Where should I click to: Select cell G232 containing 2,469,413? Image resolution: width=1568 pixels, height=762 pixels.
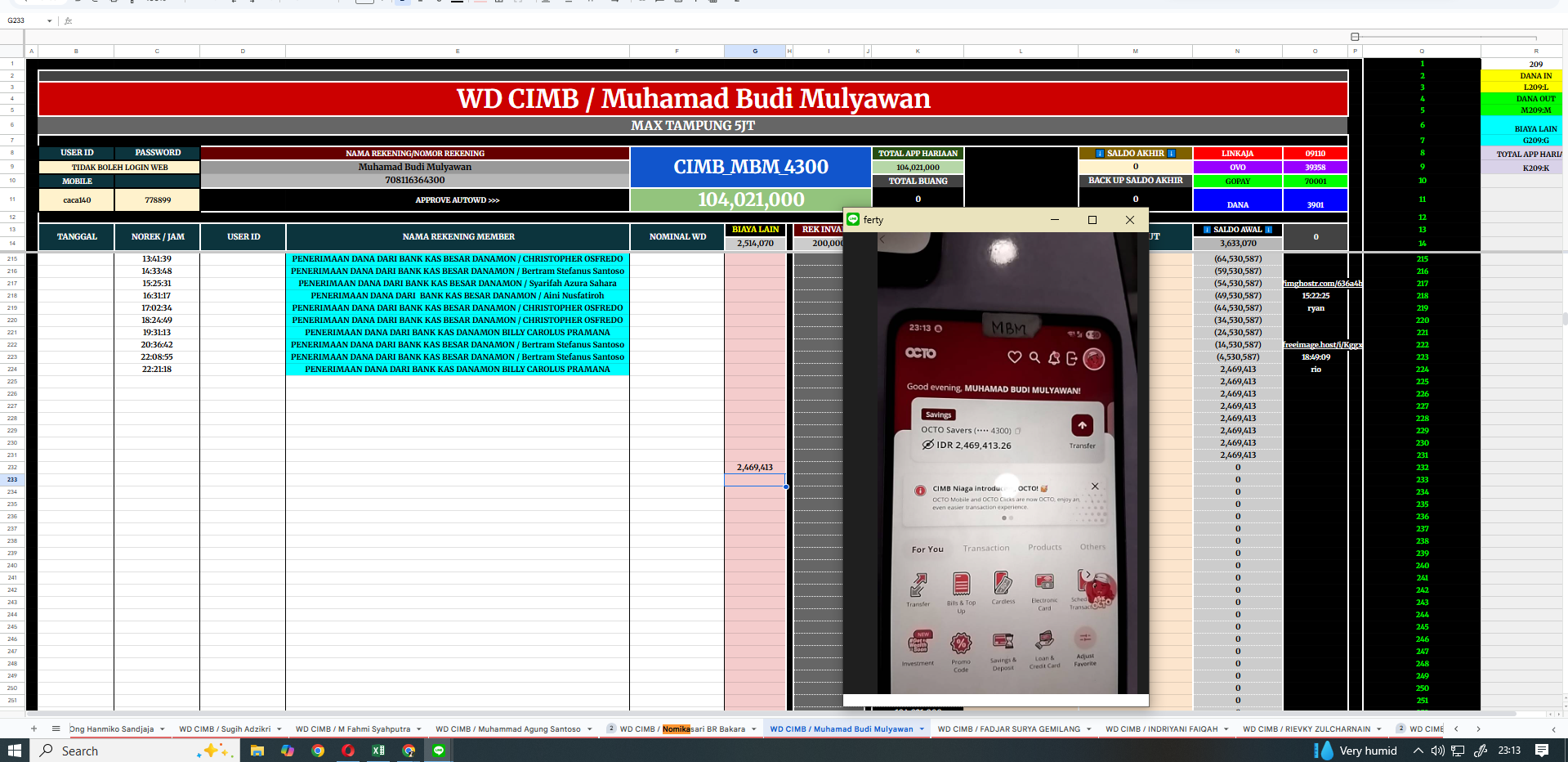[x=755, y=468]
